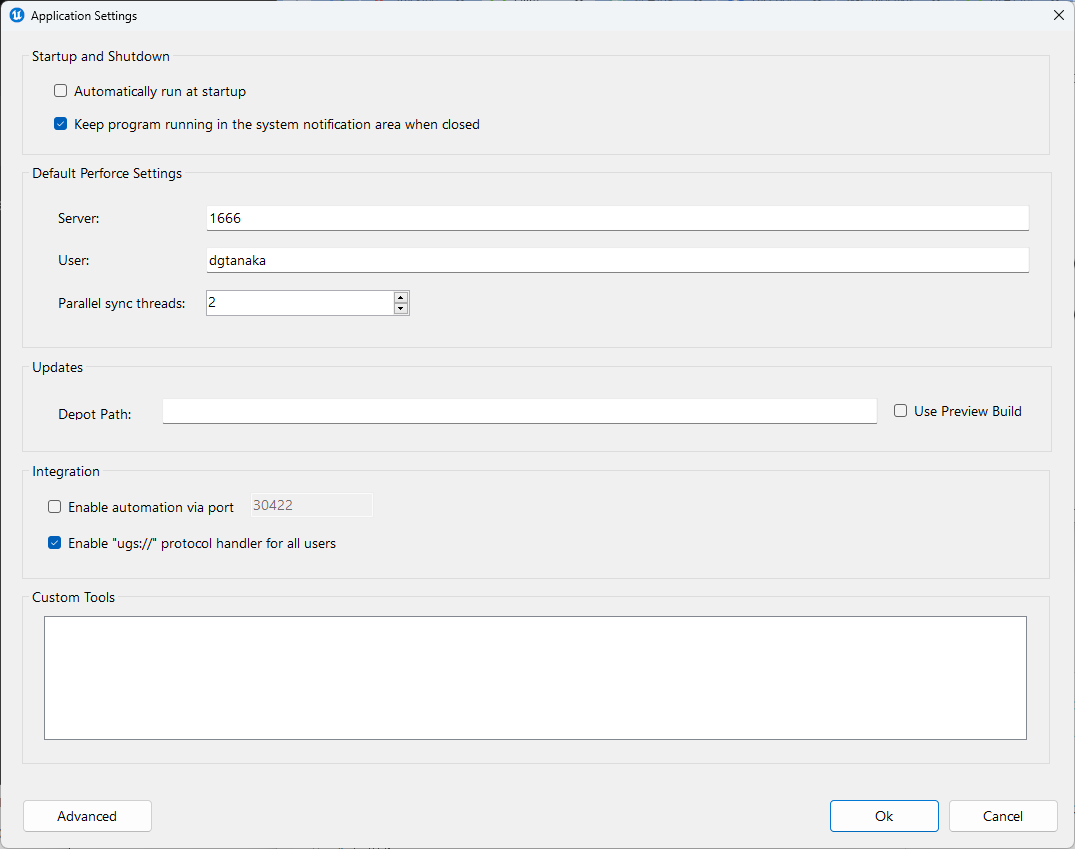This screenshot has height=849, width=1075.
Task: Click inside Parallel sync threads number box
Action: (298, 303)
